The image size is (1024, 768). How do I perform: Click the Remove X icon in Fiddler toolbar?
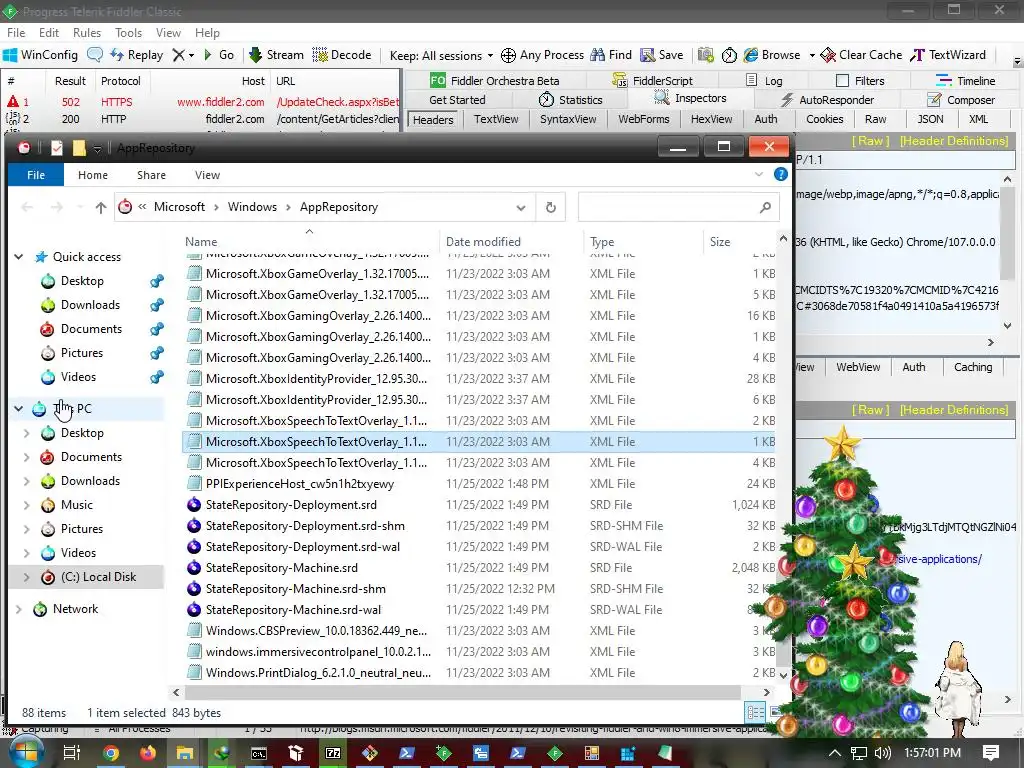[178, 55]
